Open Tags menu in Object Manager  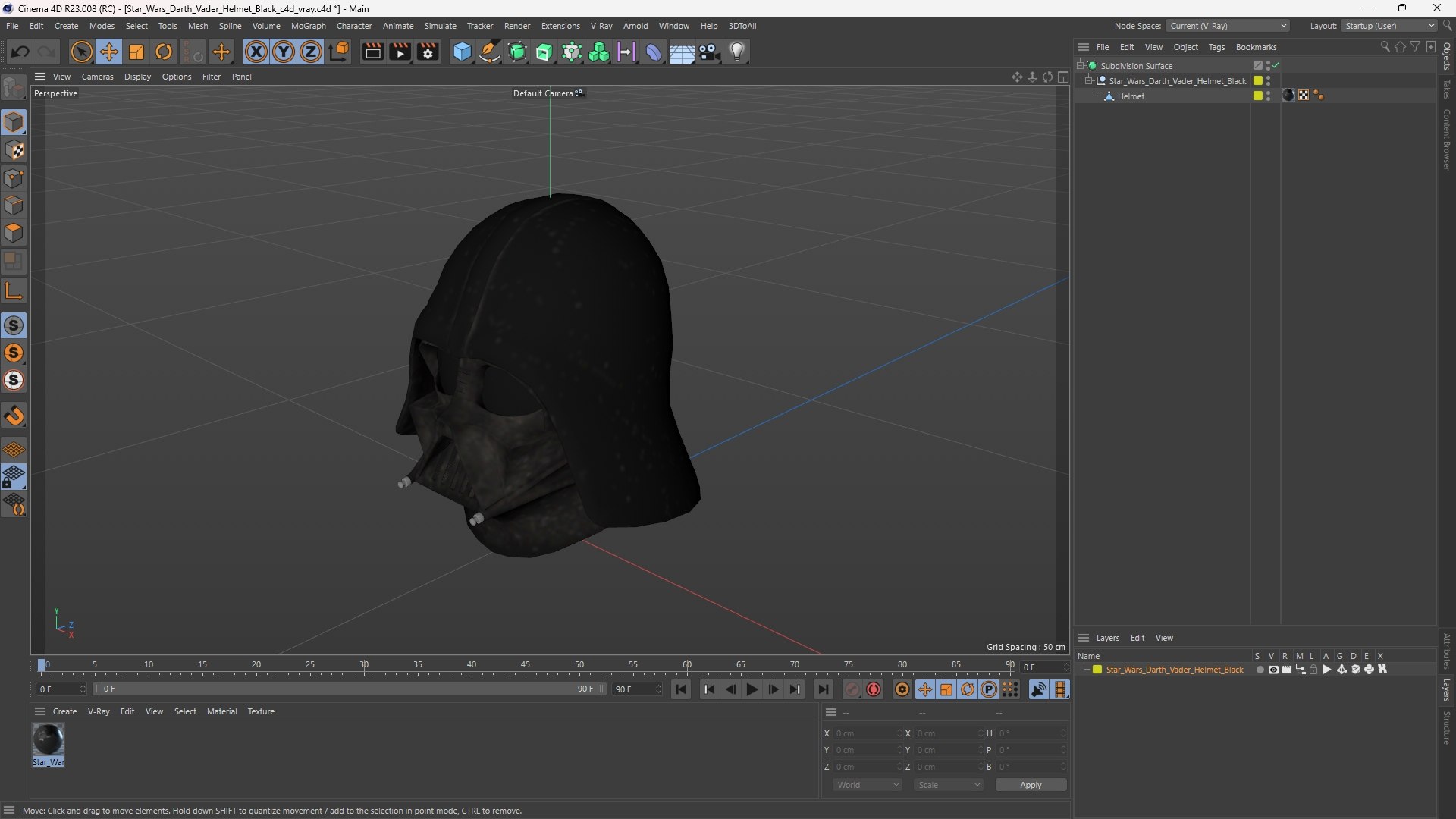click(1216, 47)
